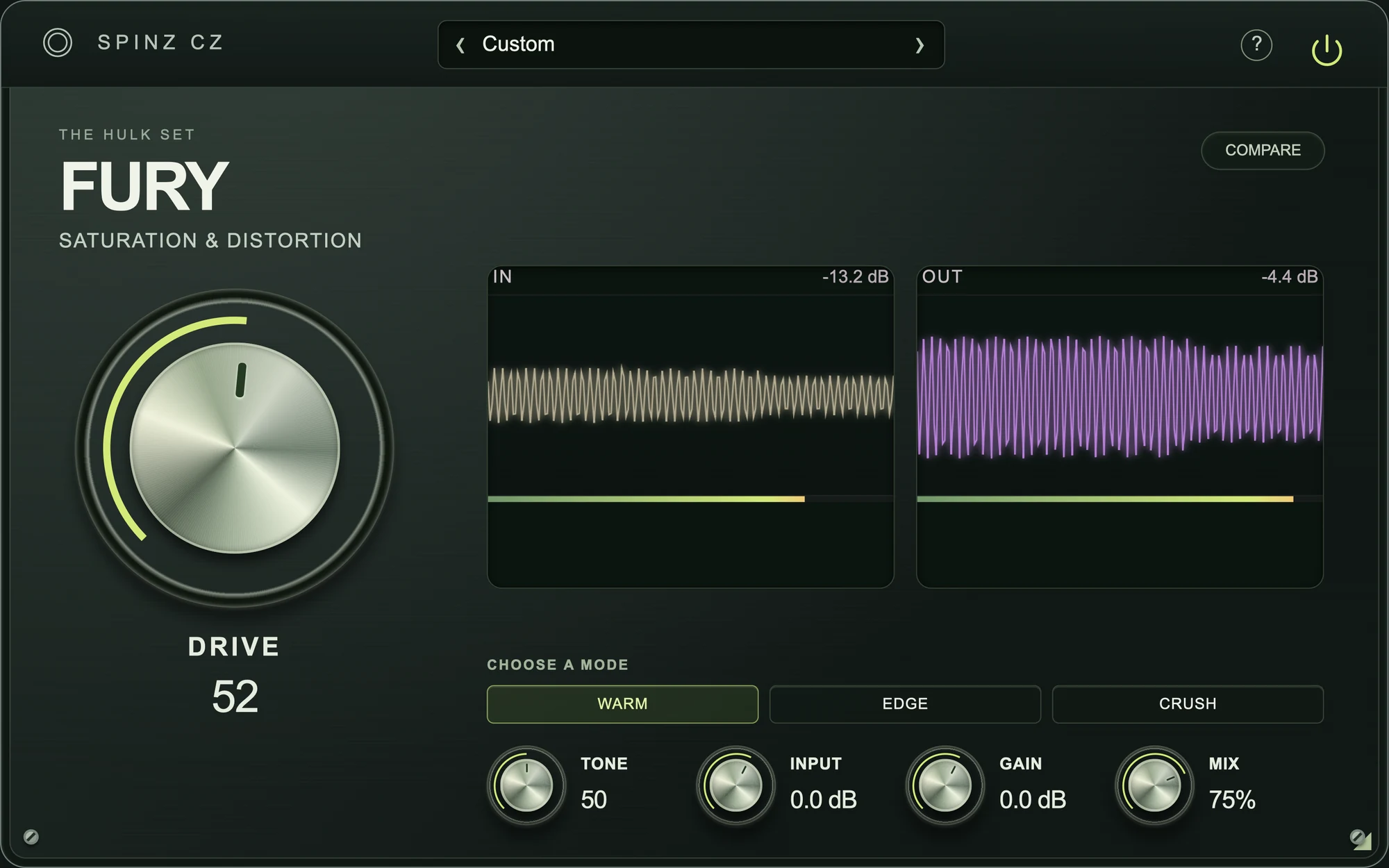Go to previous preset with left chevron

pos(460,45)
